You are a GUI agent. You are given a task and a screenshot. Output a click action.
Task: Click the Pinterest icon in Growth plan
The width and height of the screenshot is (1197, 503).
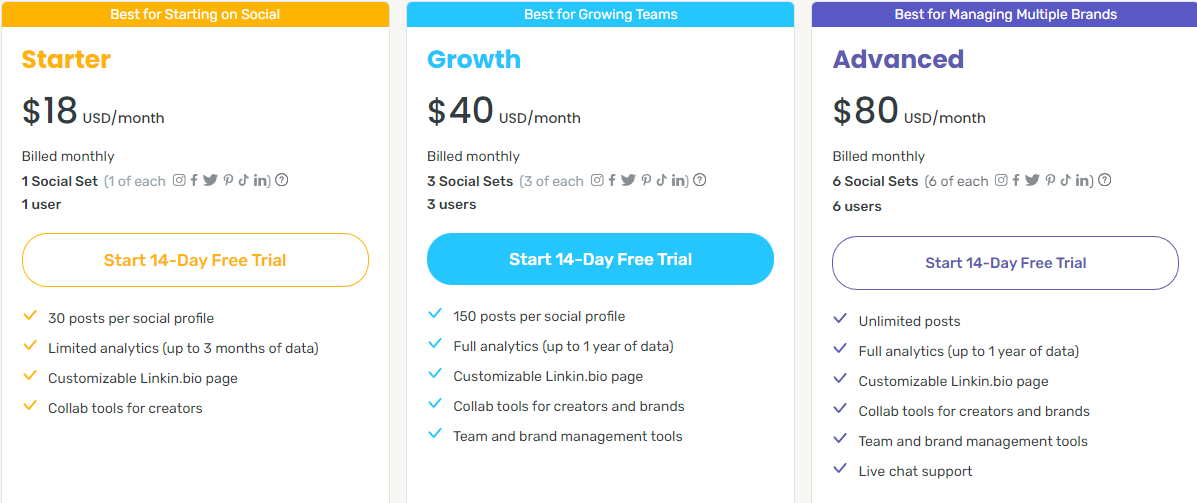tap(646, 181)
